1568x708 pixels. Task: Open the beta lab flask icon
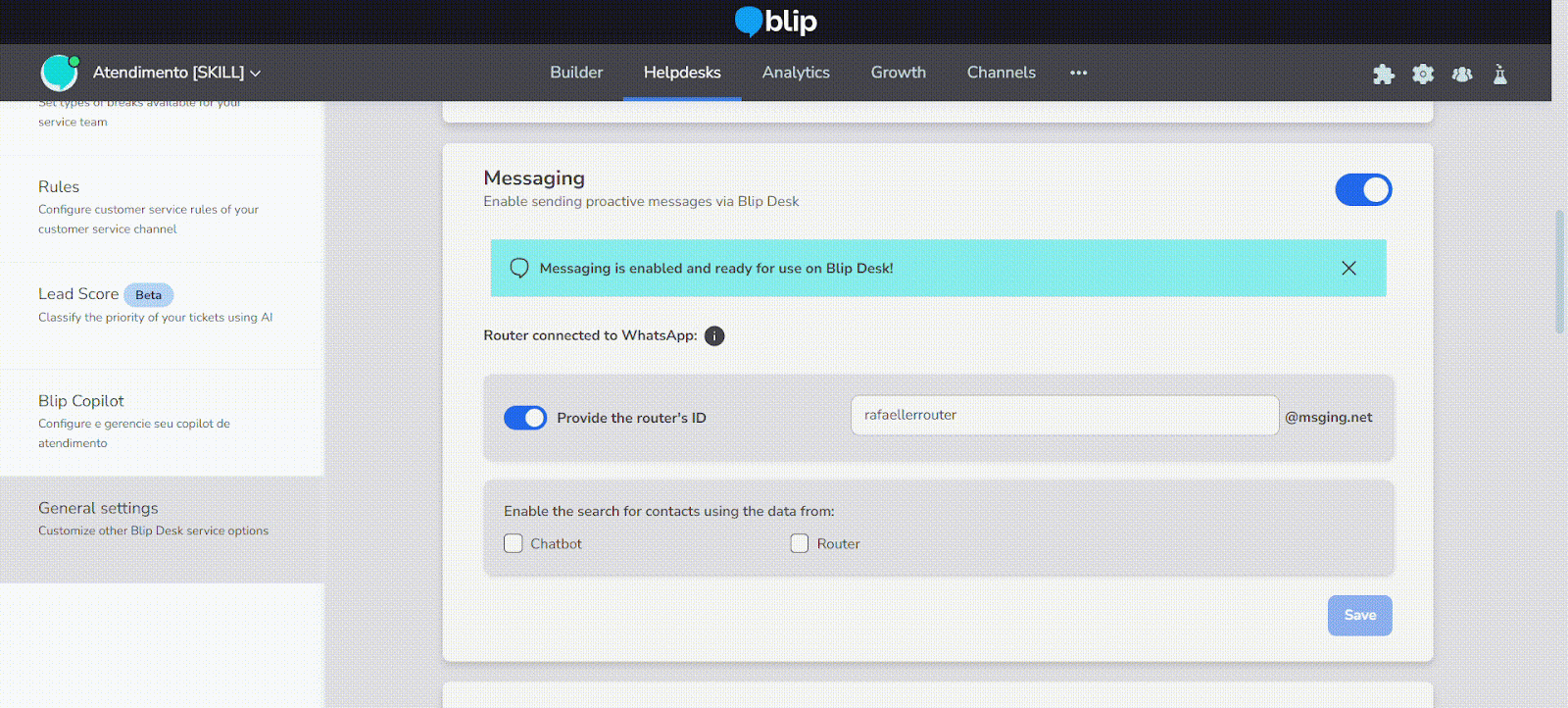(1500, 74)
